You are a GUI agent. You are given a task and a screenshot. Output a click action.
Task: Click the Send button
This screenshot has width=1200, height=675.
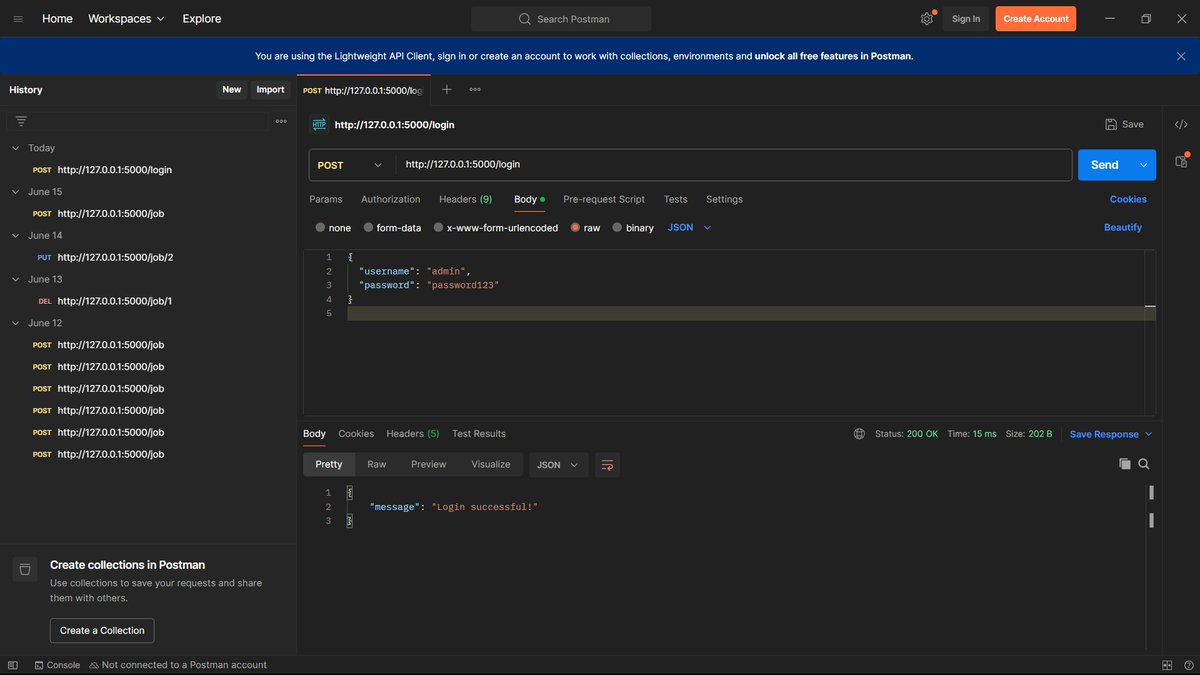(x=1105, y=165)
